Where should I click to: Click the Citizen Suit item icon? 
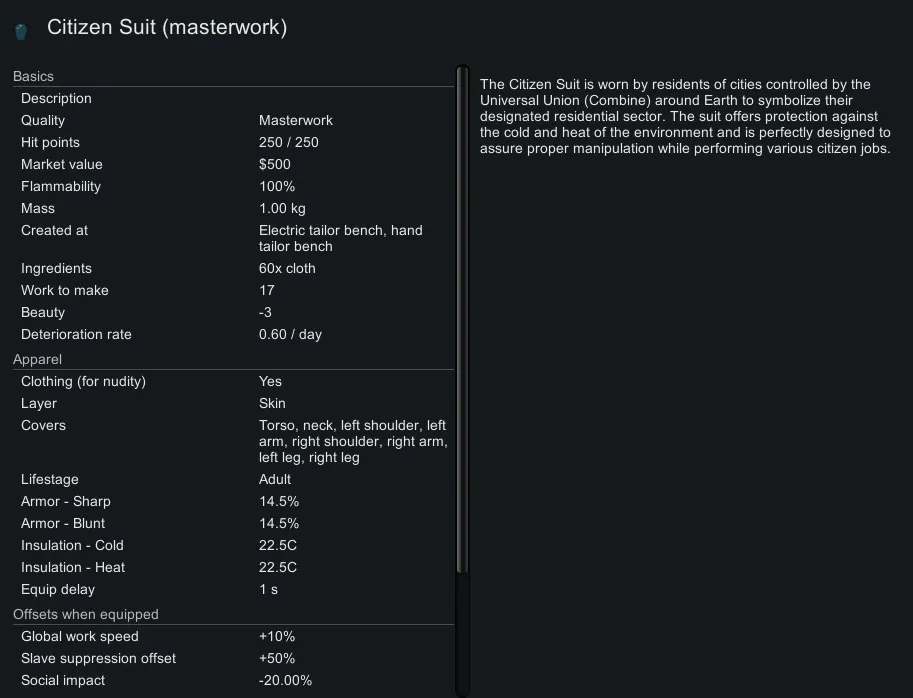[21, 31]
